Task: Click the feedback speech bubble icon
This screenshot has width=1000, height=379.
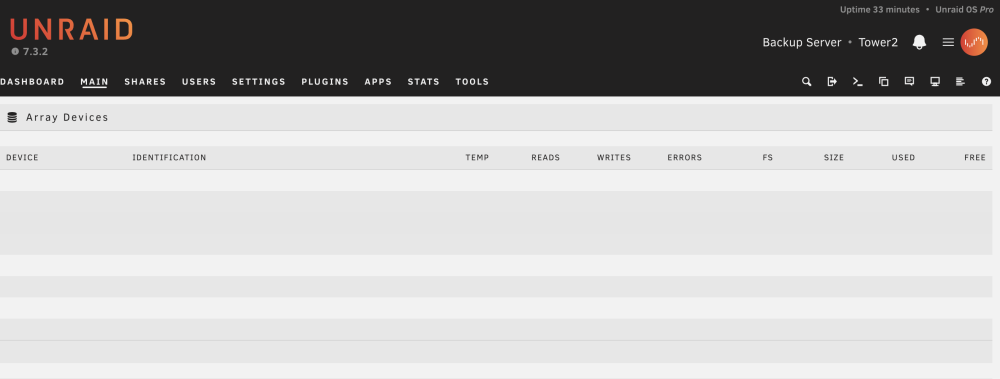Action: (909, 82)
